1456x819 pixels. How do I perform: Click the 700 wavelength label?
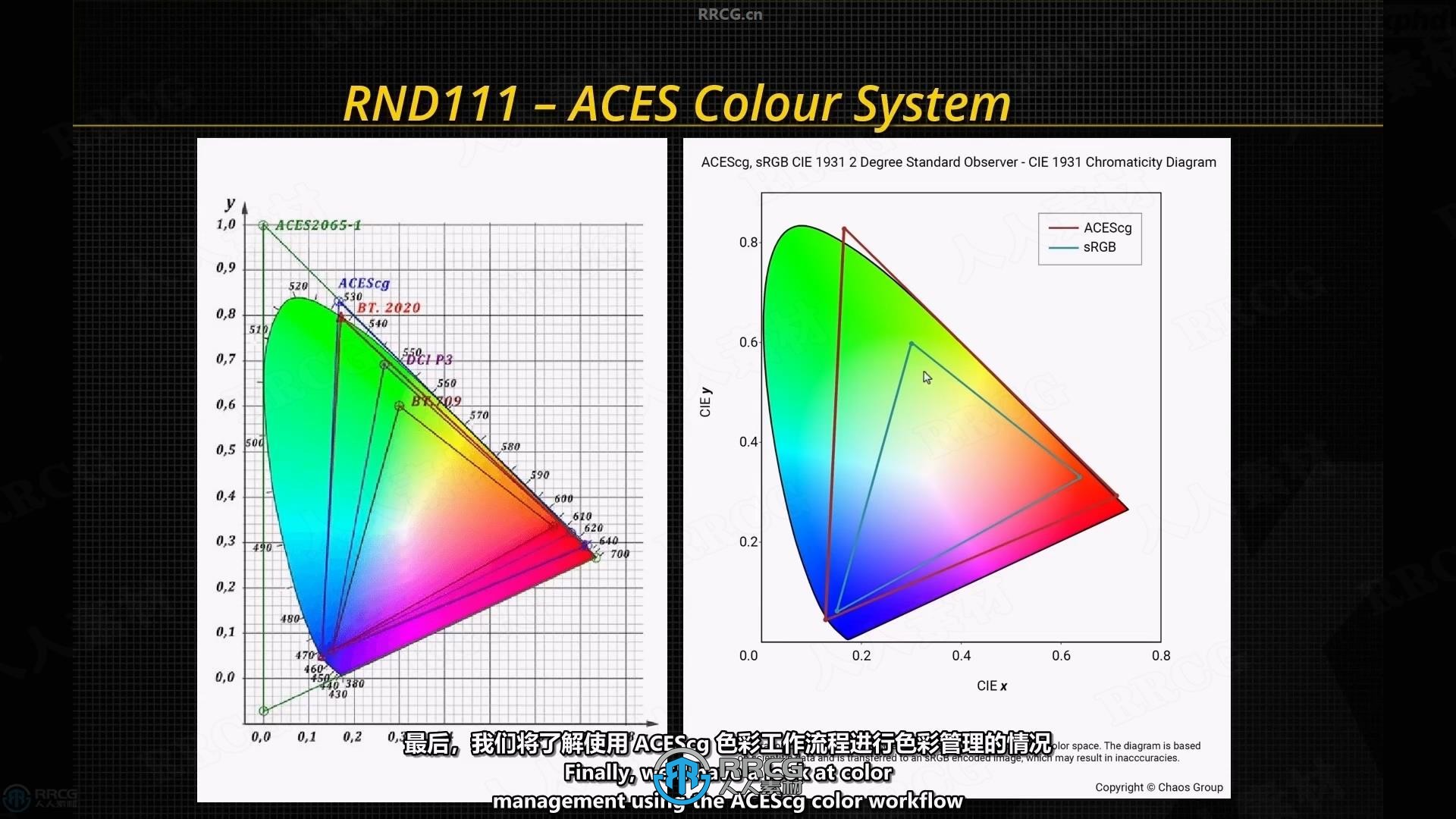(x=620, y=554)
